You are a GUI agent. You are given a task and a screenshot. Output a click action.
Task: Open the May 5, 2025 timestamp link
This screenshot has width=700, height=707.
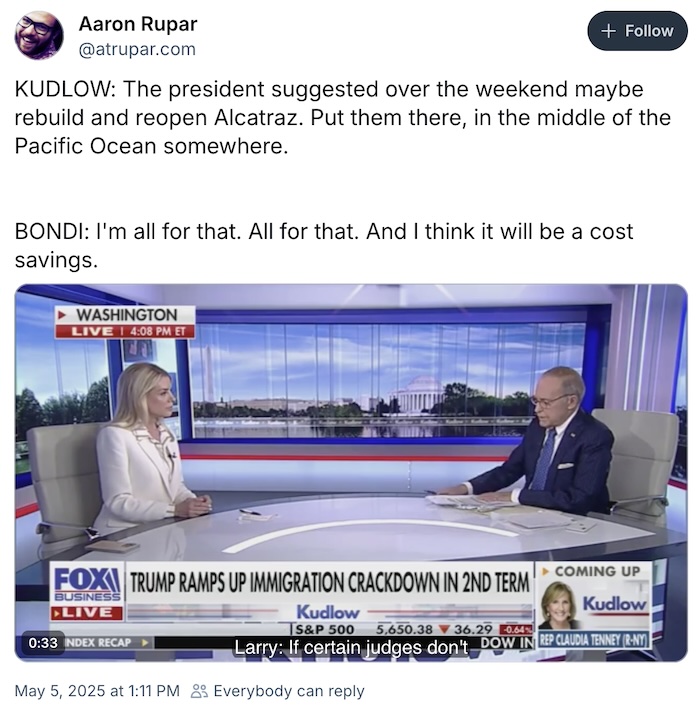tap(97, 691)
